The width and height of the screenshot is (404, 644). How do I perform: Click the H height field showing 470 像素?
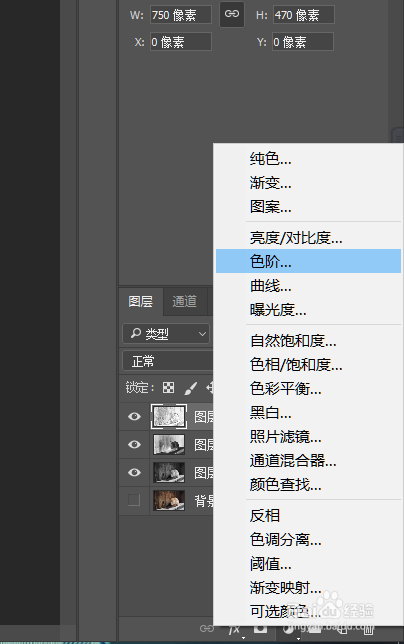[304, 15]
